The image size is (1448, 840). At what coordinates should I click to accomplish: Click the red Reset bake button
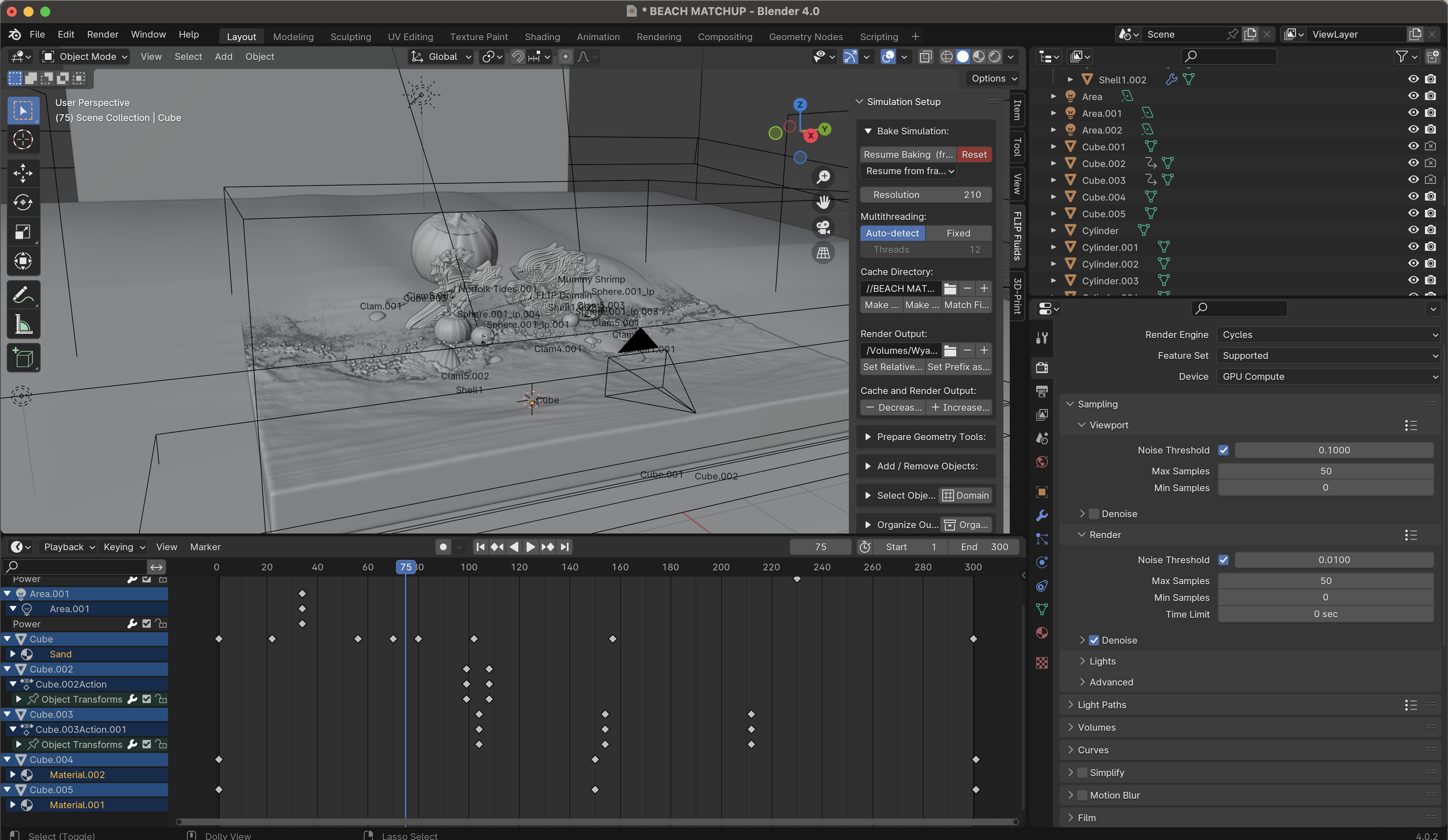(974, 155)
